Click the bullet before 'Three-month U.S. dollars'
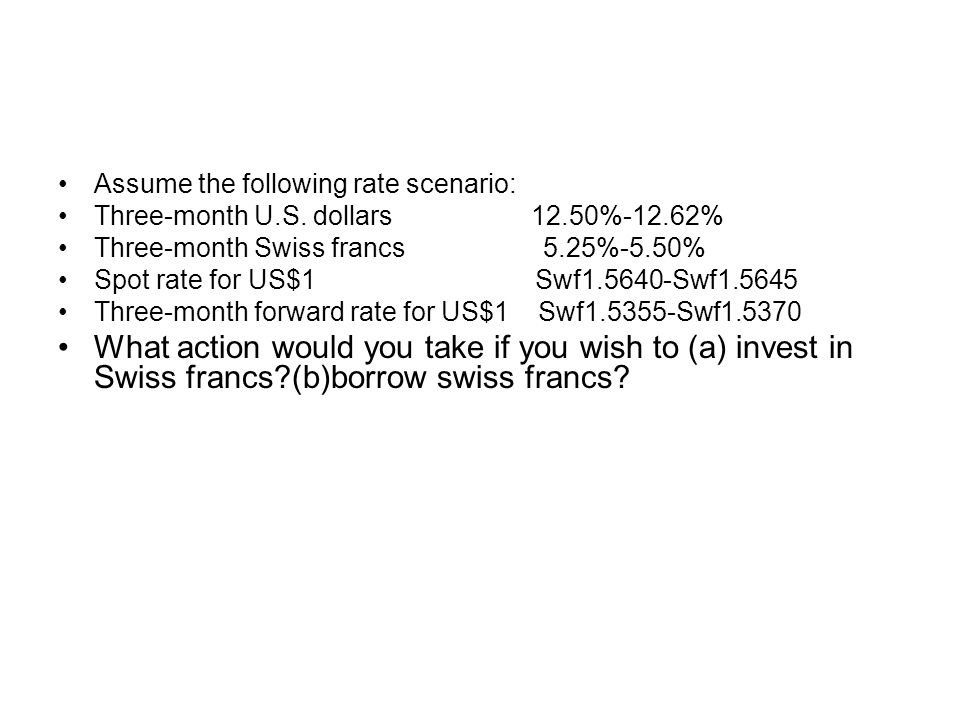960x720 pixels. pyautogui.click(x=62, y=216)
